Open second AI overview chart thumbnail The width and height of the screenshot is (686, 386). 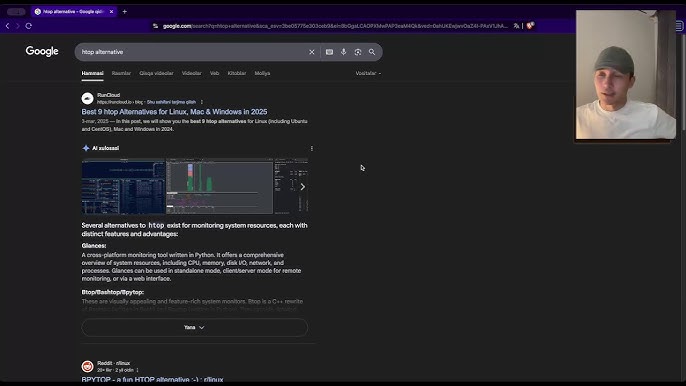point(219,186)
